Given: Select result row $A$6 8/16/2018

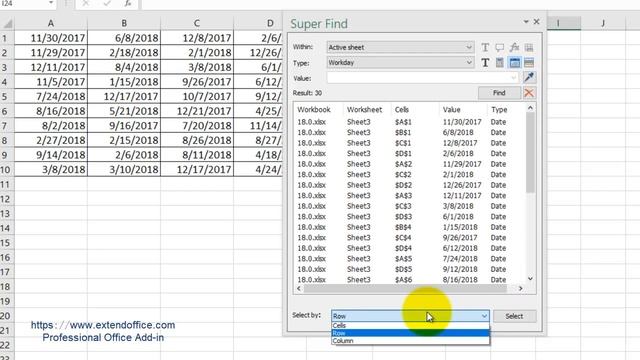Looking at the screenshot, I should (409, 280).
